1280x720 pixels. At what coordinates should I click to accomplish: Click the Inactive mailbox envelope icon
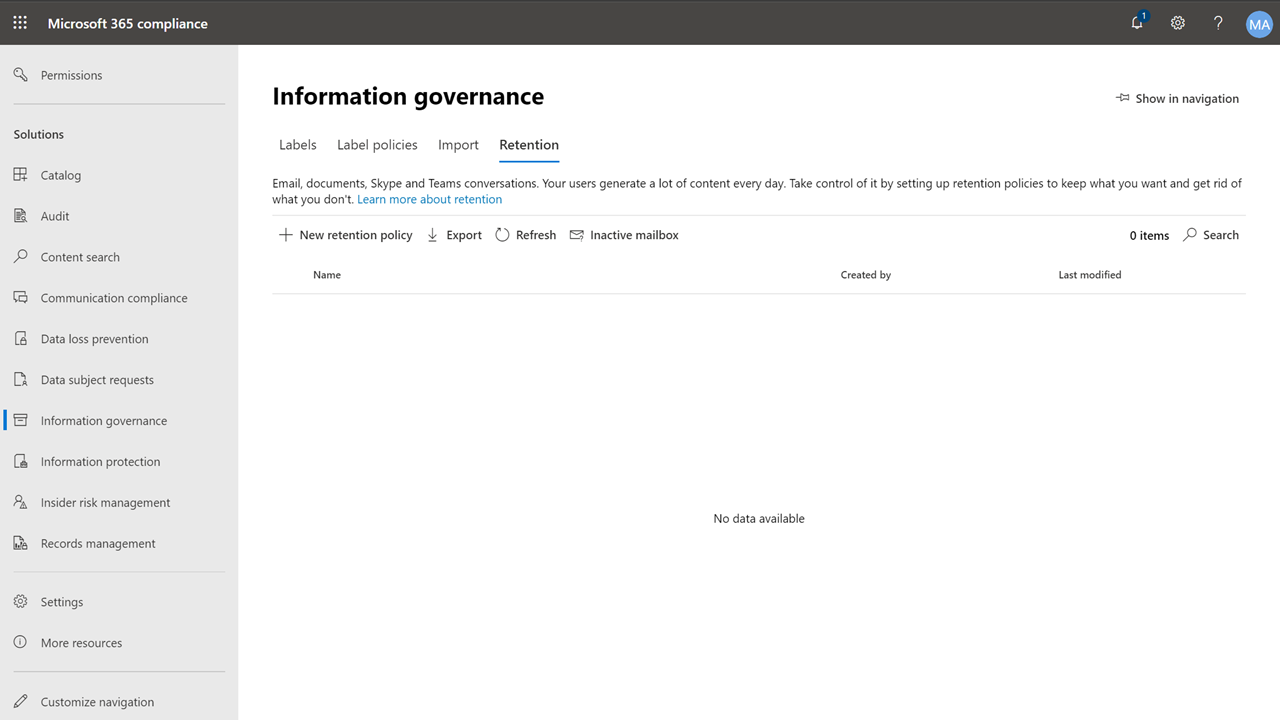577,235
